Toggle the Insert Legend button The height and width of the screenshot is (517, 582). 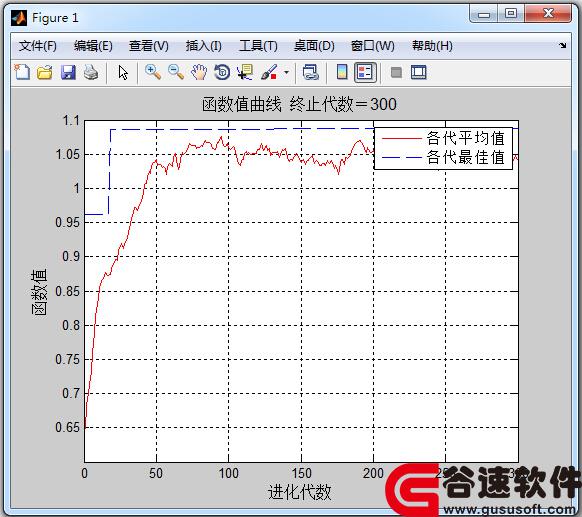[x=365, y=72]
